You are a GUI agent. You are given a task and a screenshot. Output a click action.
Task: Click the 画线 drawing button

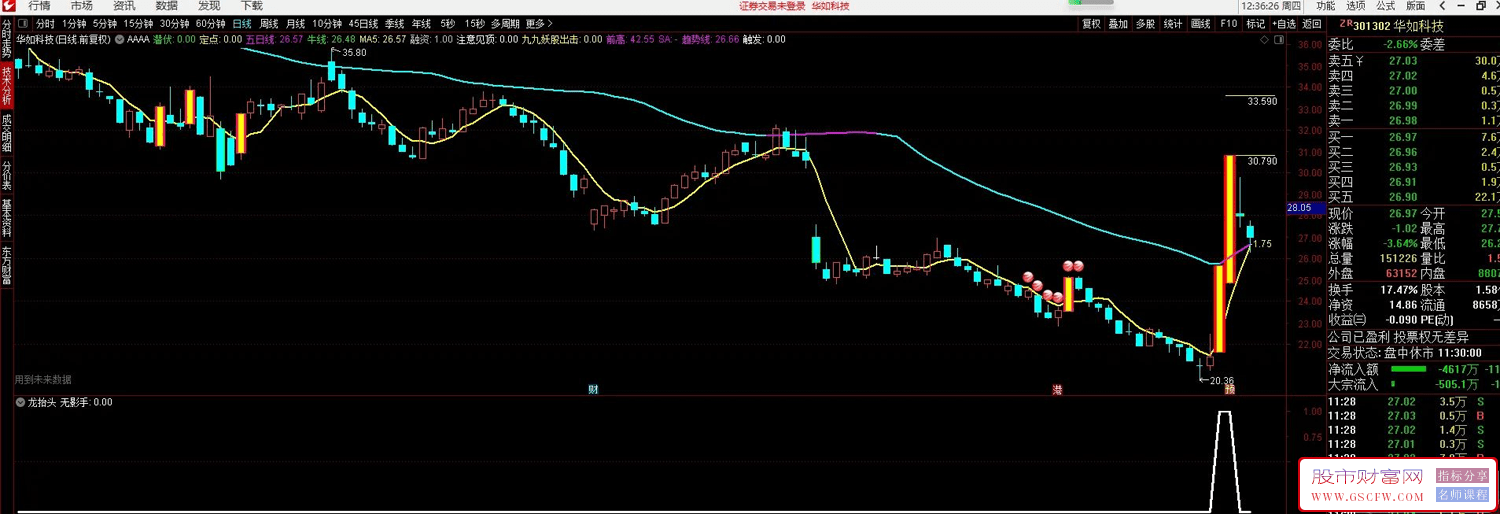click(x=1200, y=23)
